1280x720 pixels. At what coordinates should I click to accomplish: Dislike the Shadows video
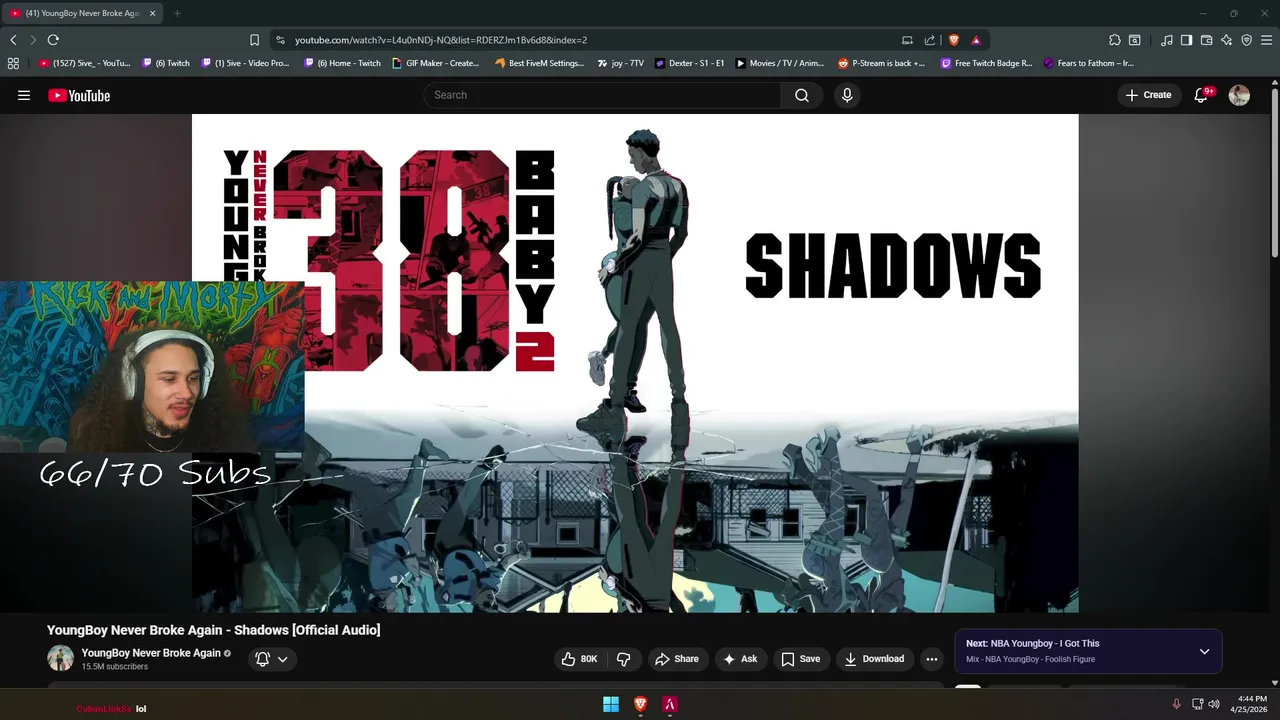coord(623,659)
